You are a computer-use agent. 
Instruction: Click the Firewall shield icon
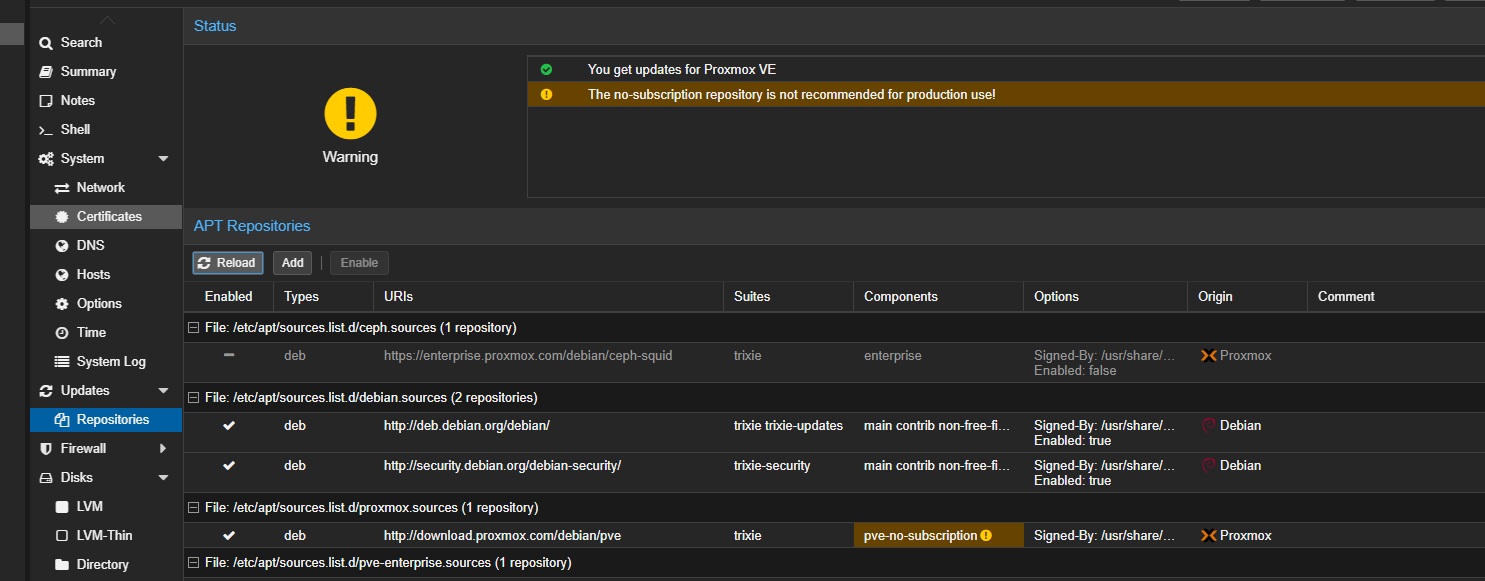(x=45, y=449)
